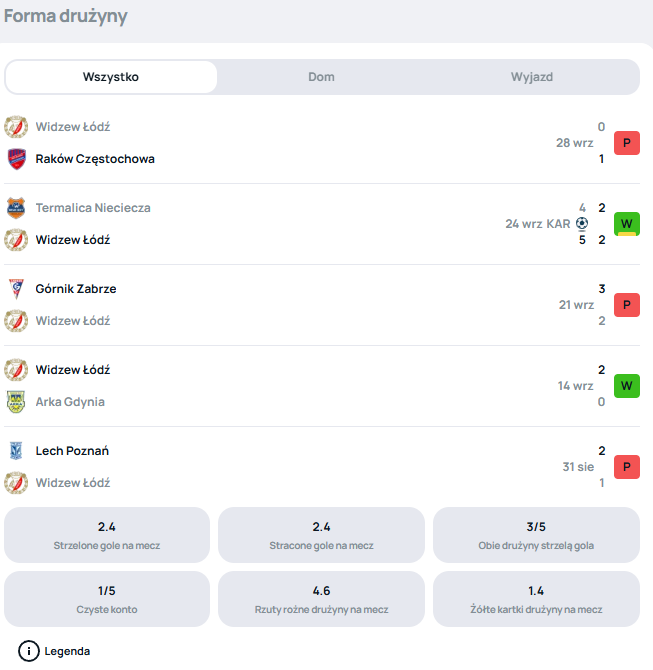Click the Strzelone gole na mecz tile
653x670 pixels.
[107, 535]
